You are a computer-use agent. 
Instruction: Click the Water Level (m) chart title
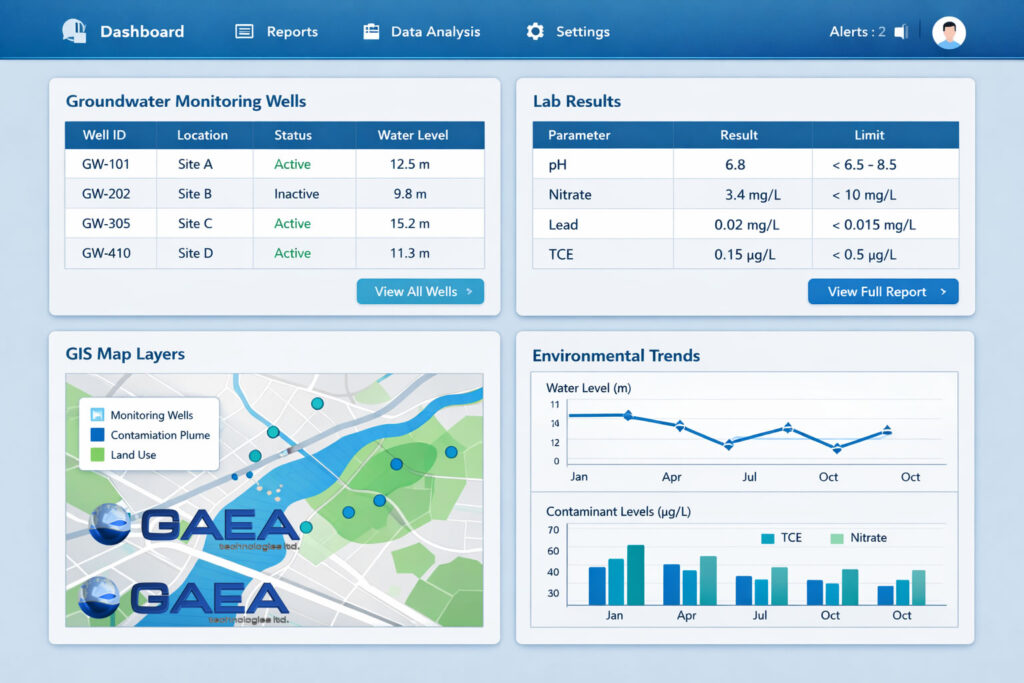coord(588,388)
